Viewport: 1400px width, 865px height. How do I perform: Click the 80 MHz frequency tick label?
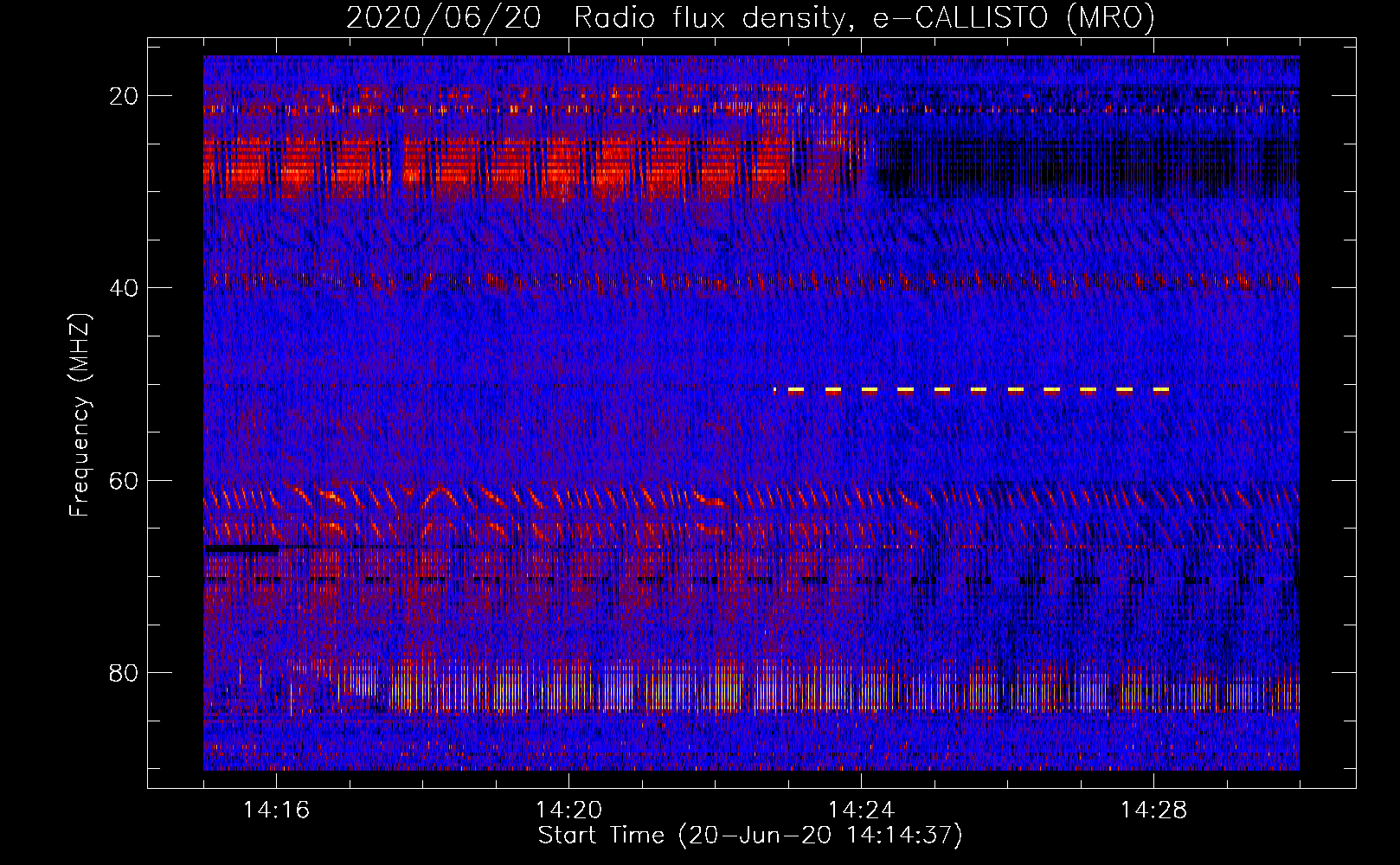pos(124,672)
